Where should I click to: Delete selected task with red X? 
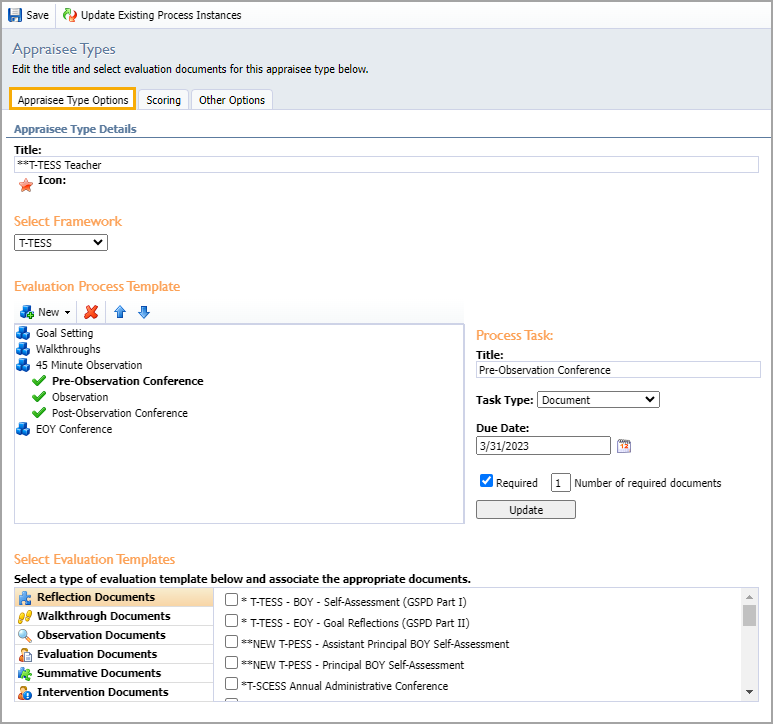click(91, 312)
